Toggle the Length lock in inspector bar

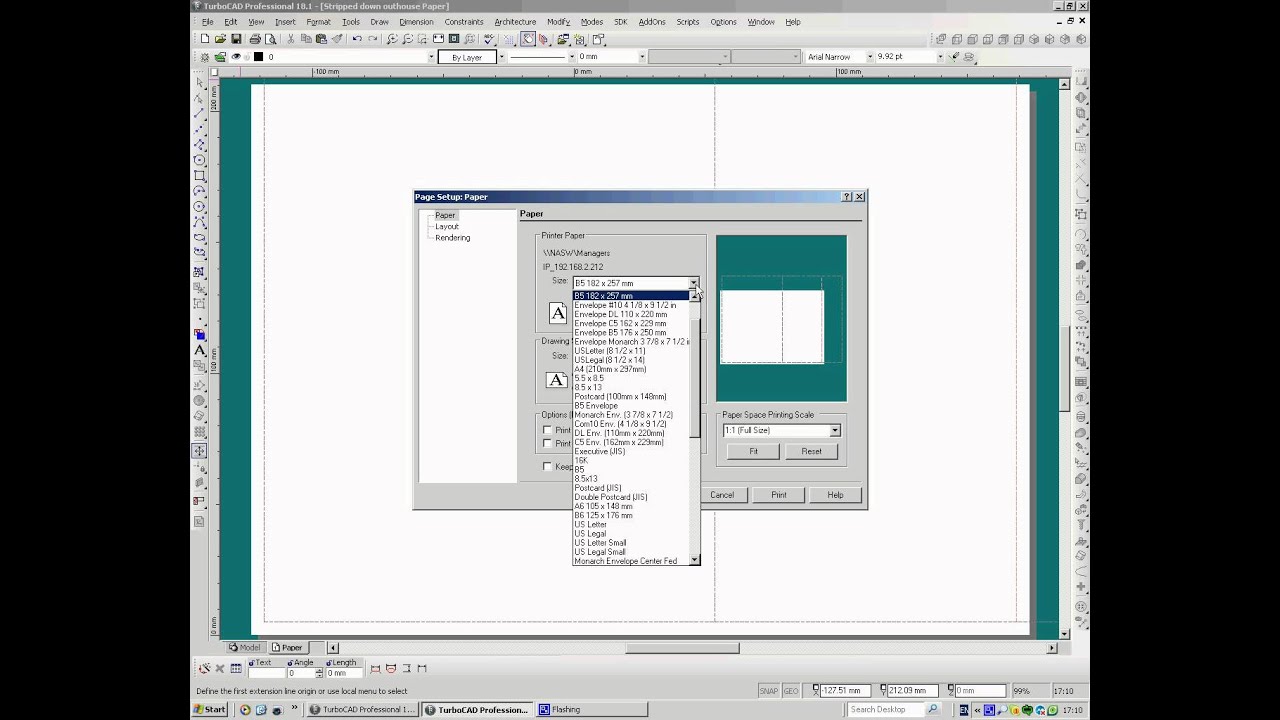coord(329,662)
